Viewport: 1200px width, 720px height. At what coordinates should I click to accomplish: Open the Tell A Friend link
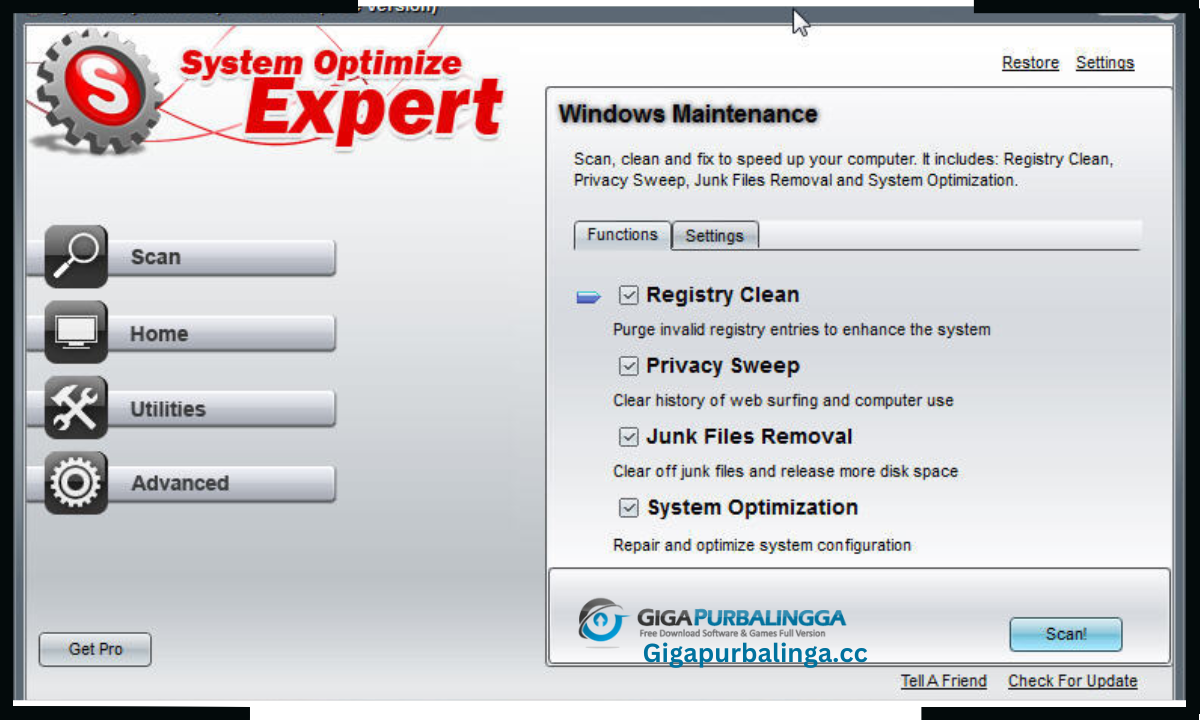pos(943,681)
